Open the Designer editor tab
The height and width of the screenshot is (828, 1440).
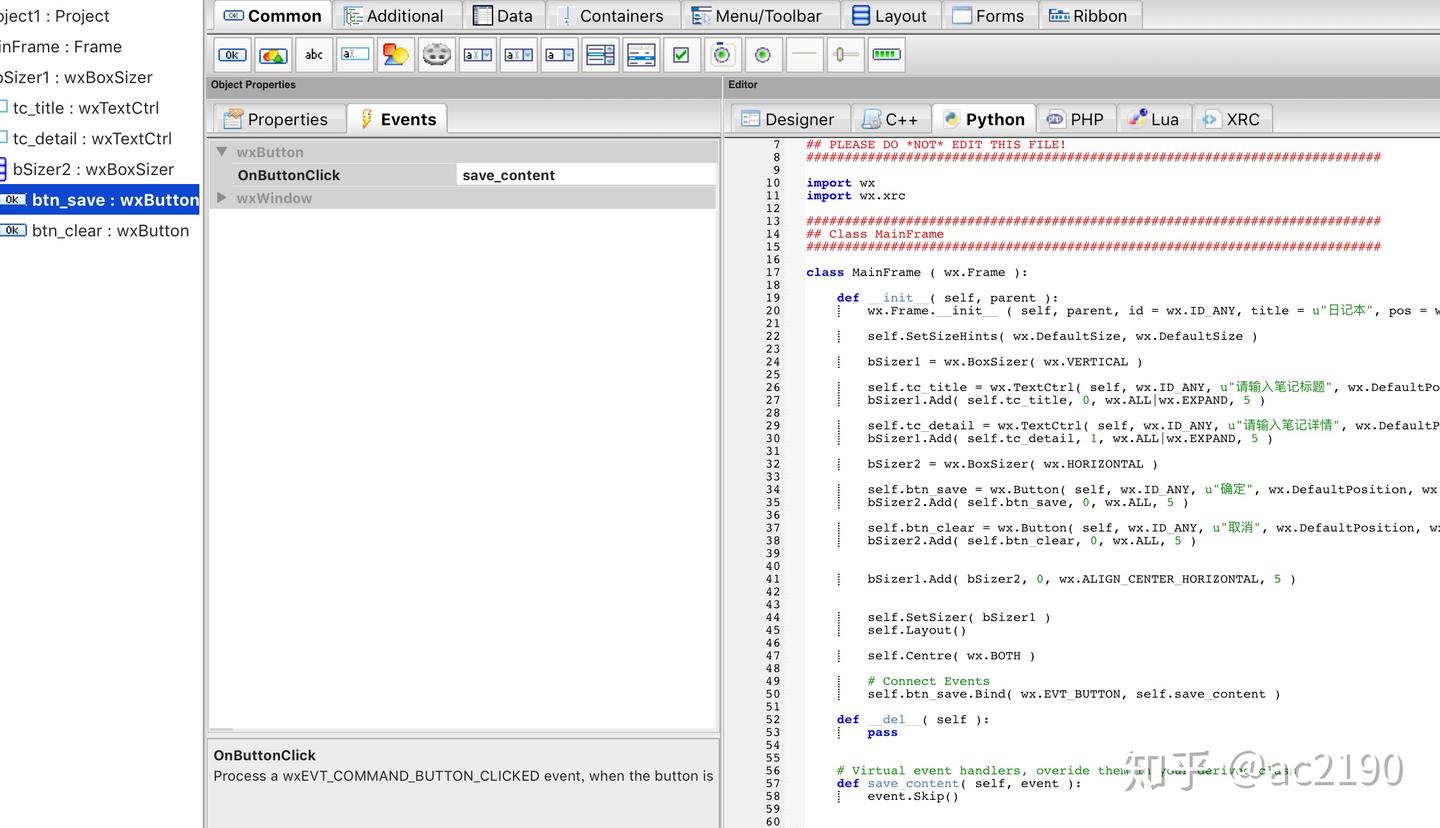click(x=788, y=119)
